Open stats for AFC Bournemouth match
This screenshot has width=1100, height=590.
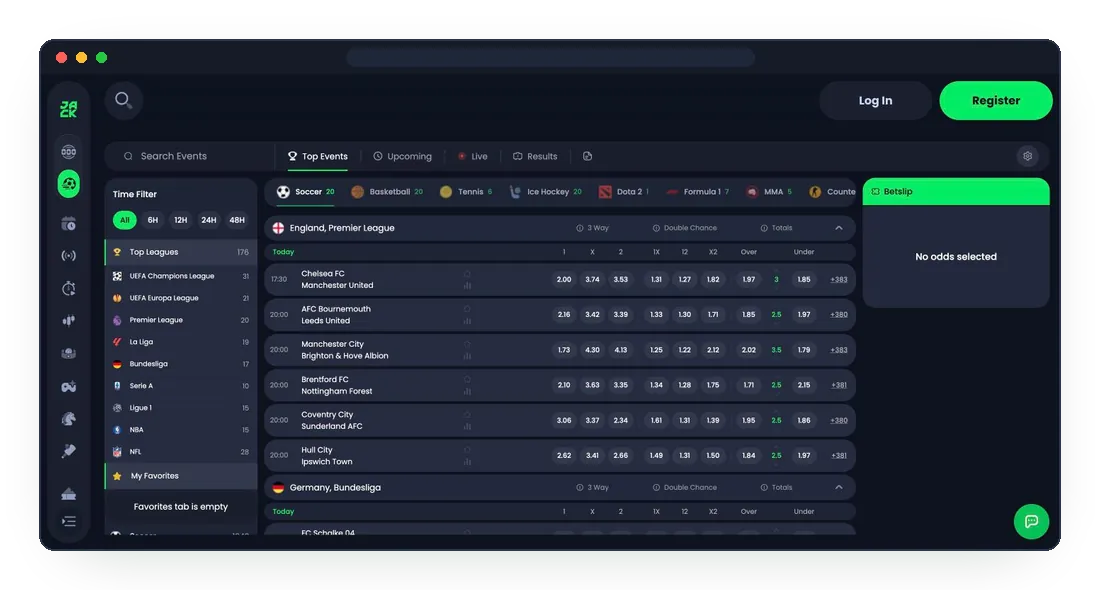point(467,321)
